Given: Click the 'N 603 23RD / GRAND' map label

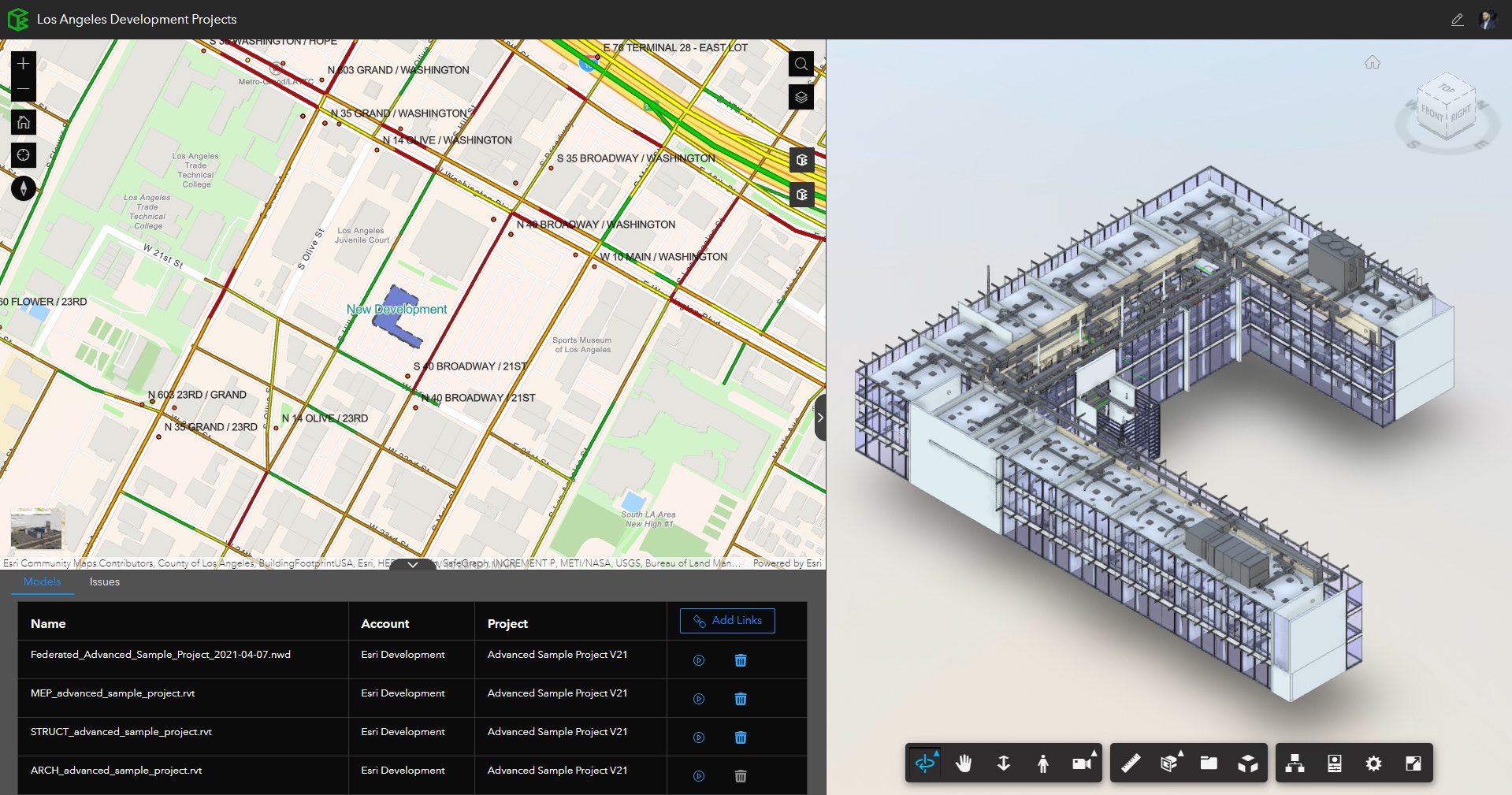Looking at the screenshot, I should coord(197,395).
